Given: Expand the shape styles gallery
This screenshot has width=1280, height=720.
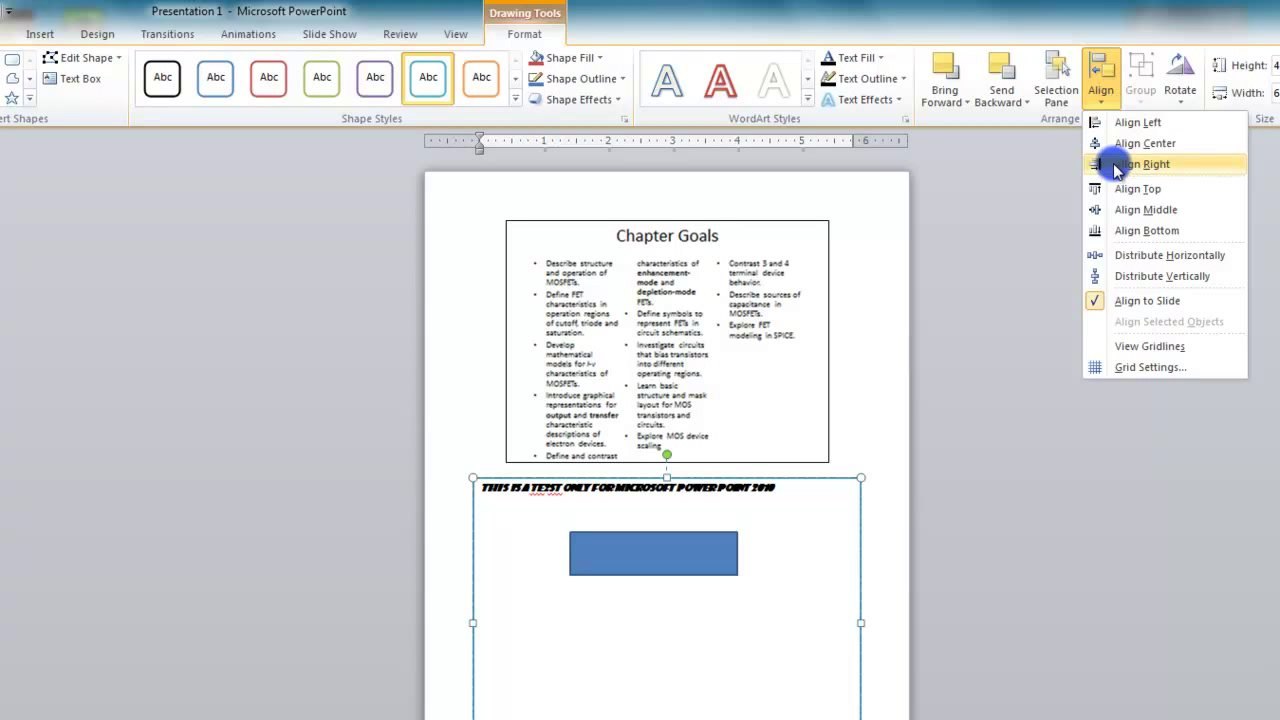Looking at the screenshot, I should pos(516,99).
